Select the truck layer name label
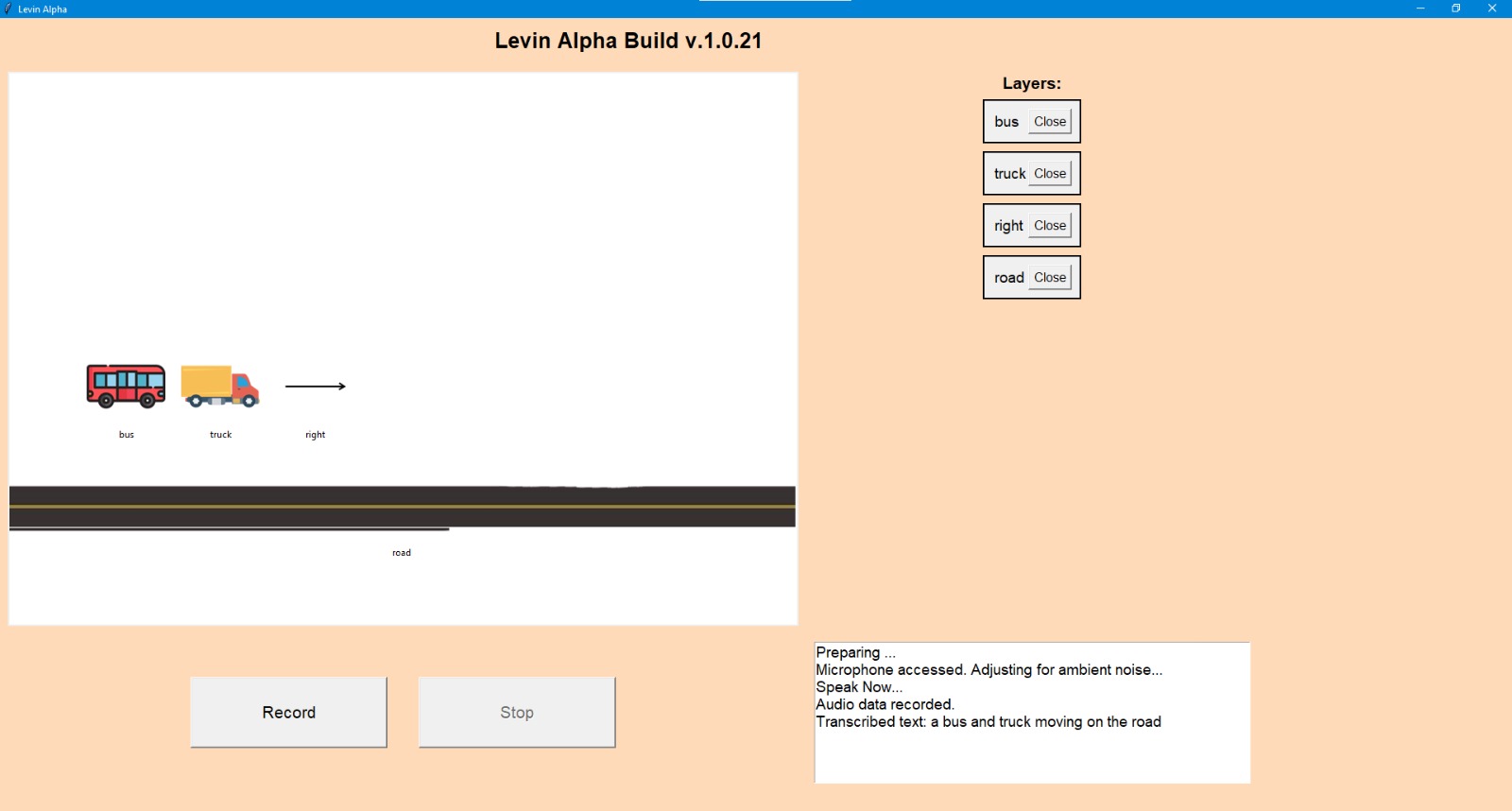Image resolution: width=1512 pixels, height=811 pixels. point(1009,174)
